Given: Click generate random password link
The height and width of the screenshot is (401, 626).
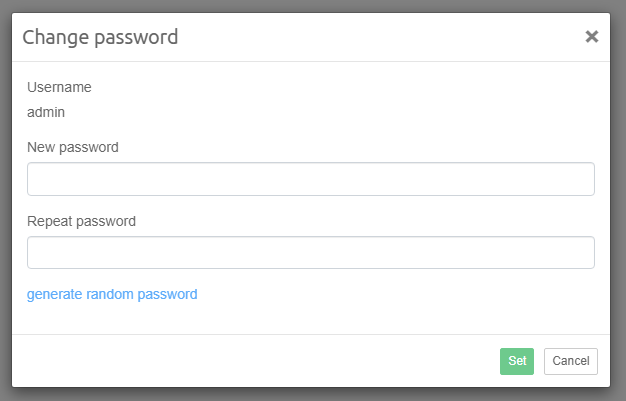Looking at the screenshot, I should coord(112,294).
